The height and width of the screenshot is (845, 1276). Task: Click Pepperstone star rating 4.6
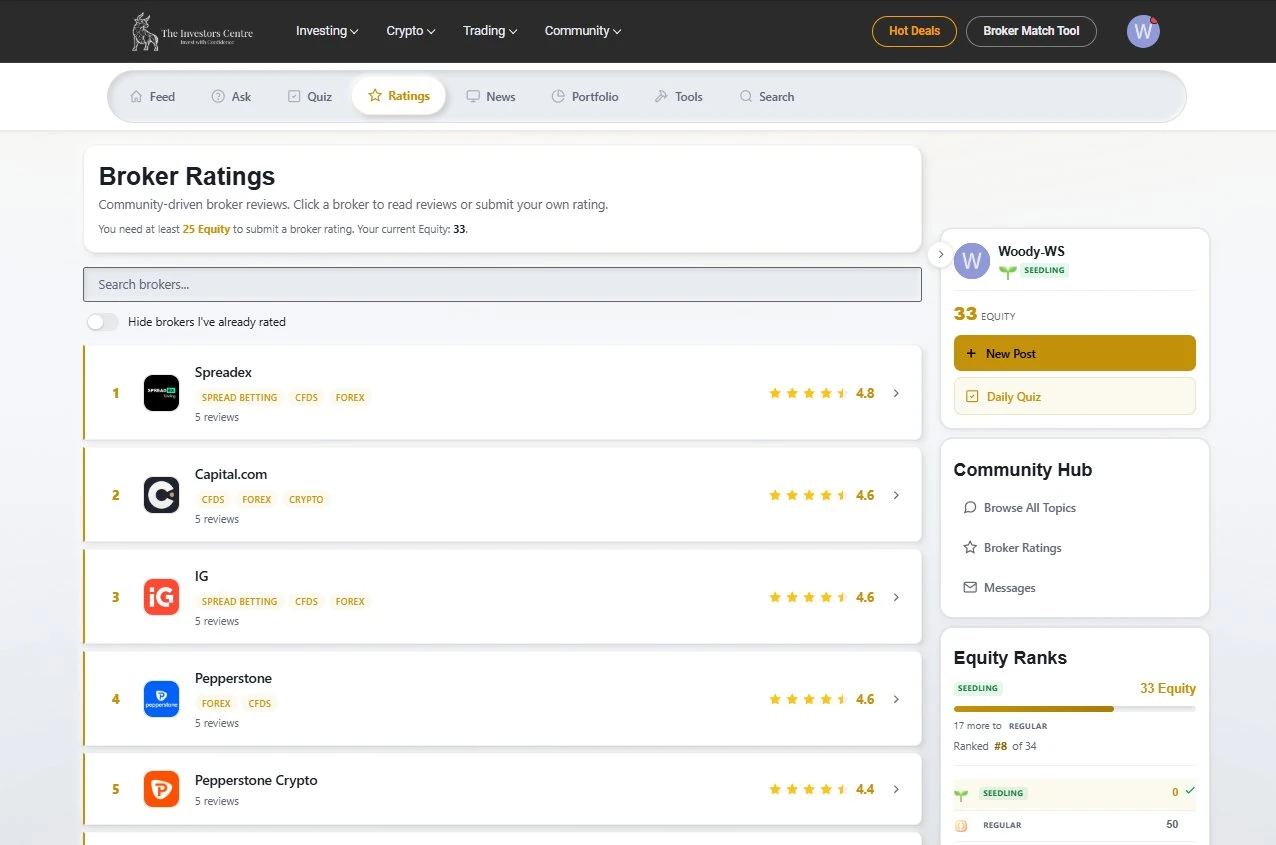(821, 699)
